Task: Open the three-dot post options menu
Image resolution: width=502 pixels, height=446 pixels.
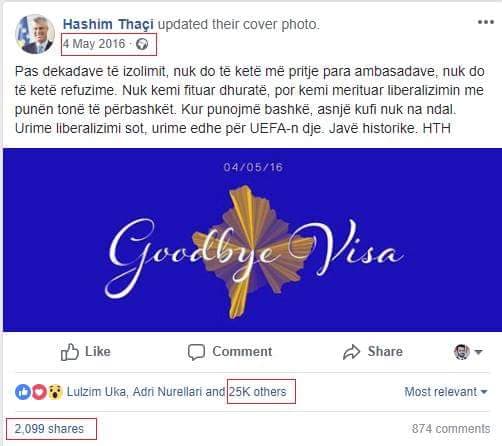Action: pos(485,22)
